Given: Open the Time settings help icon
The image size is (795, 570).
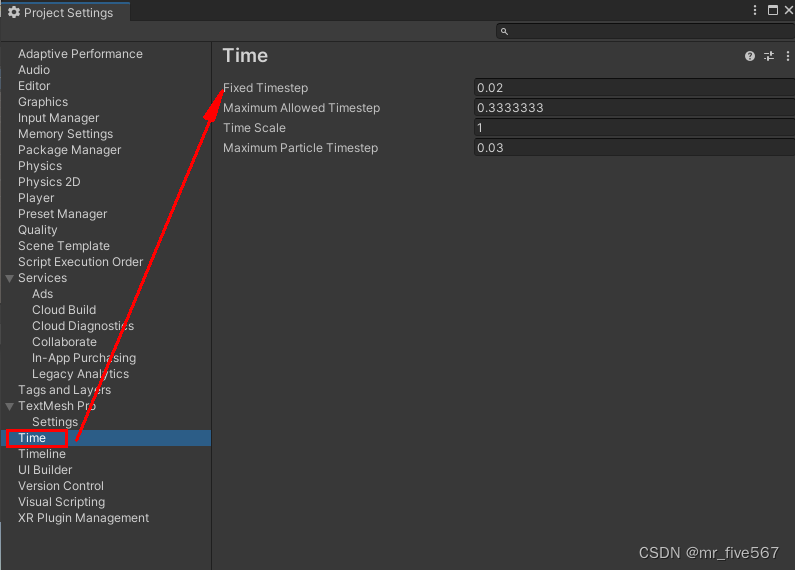Looking at the screenshot, I should [749, 56].
